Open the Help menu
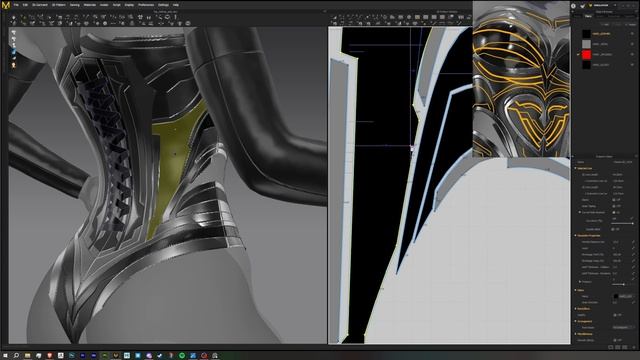The height and width of the screenshot is (360, 640). (176, 5)
